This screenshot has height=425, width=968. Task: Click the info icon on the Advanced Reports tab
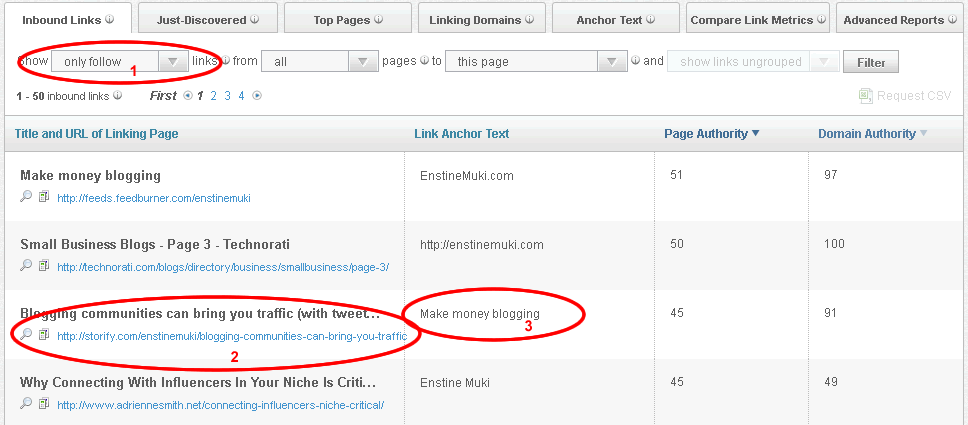click(x=952, y=19)
